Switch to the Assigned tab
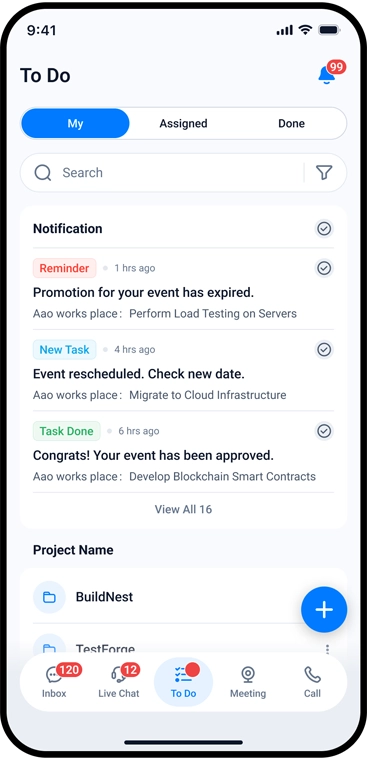367x759 pixels. point(184,123)
